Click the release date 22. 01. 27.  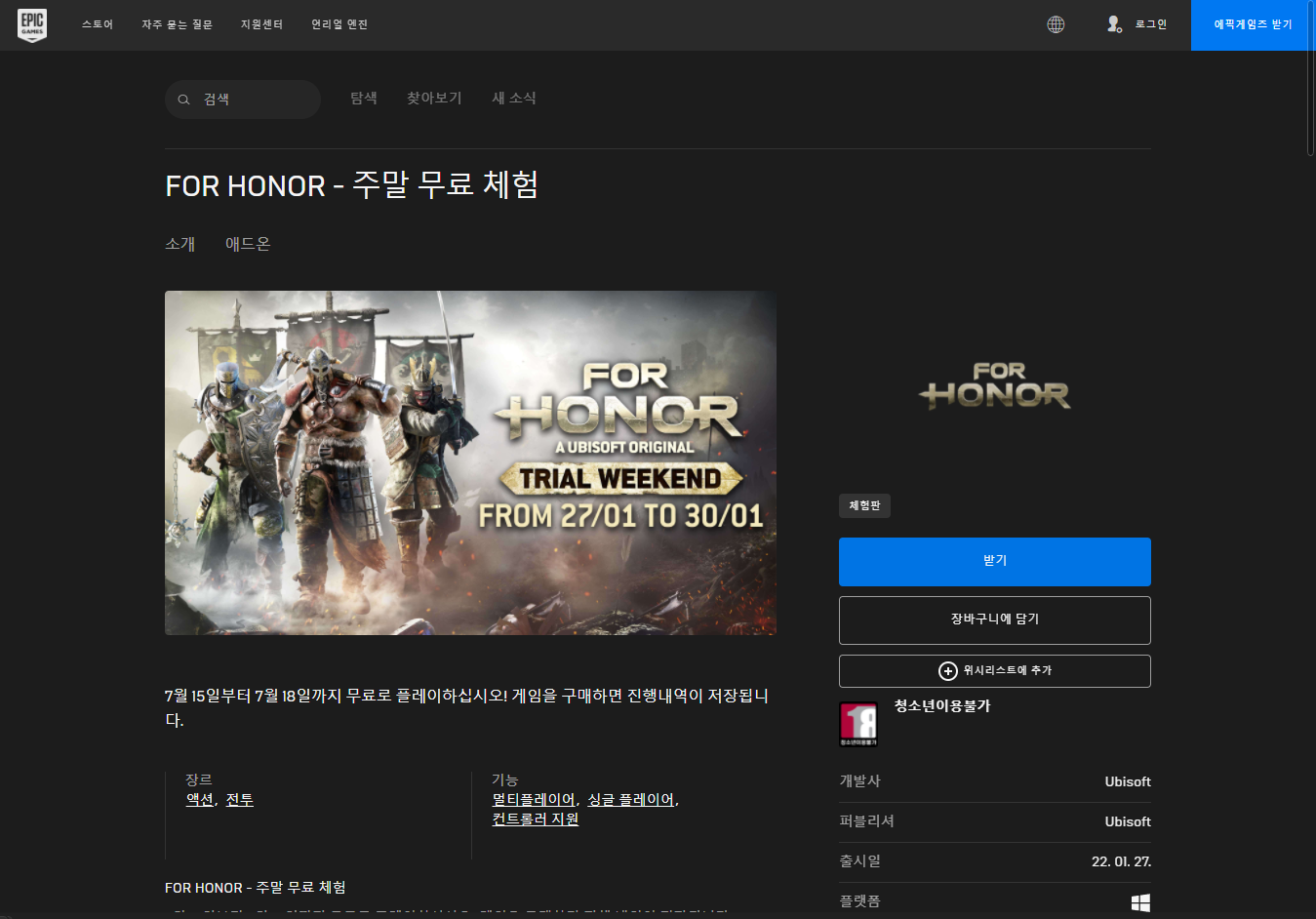[1121, 862]
